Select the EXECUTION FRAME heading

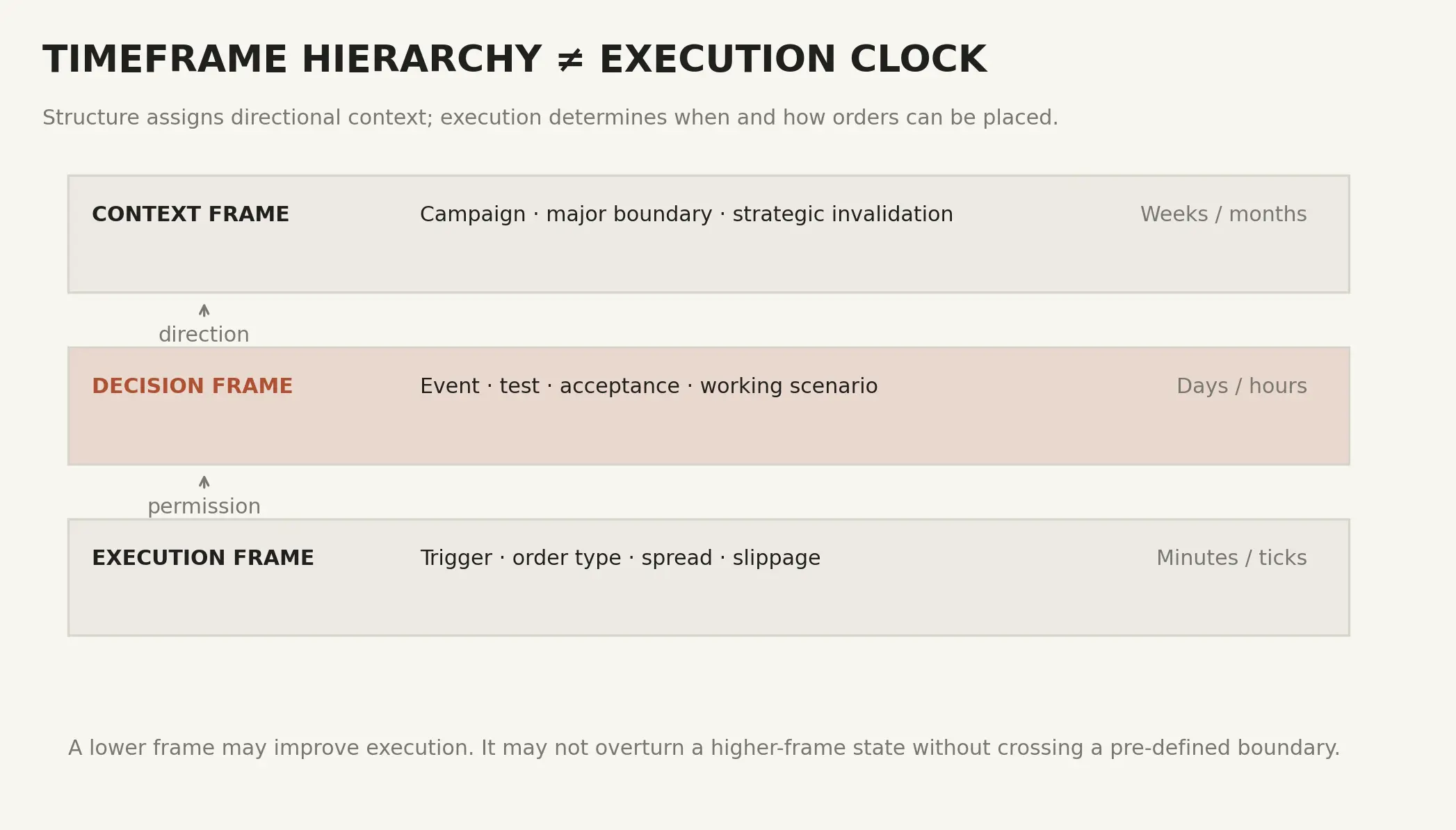pos(203,558)
